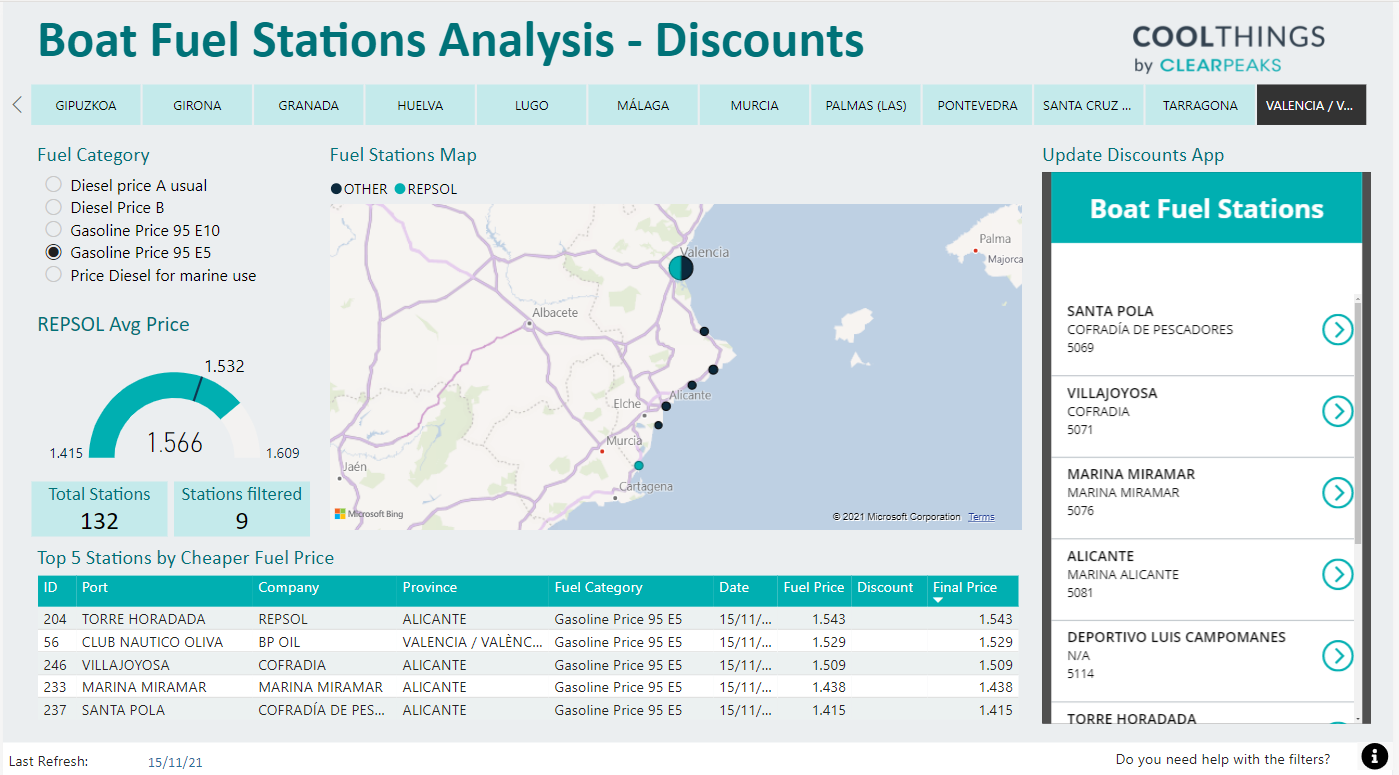The height and width of the screenshot is (775, 1399).
Task: Switch to PONTEVEDRA province tab
Action: coord(977,105)
